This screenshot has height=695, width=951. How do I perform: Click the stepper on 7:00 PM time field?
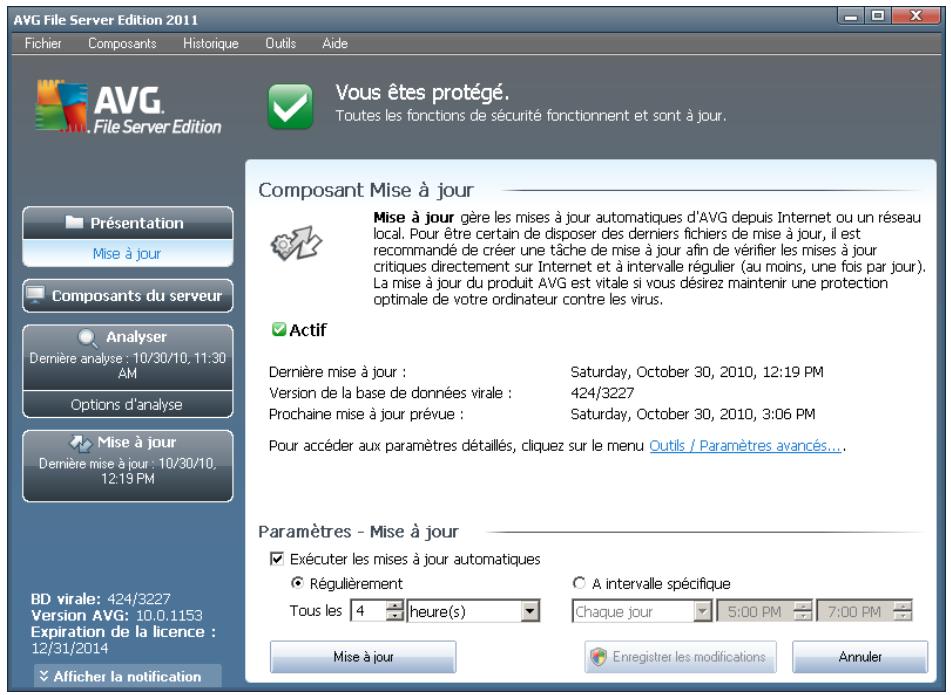pyautogui.click(x=902, y=611)
